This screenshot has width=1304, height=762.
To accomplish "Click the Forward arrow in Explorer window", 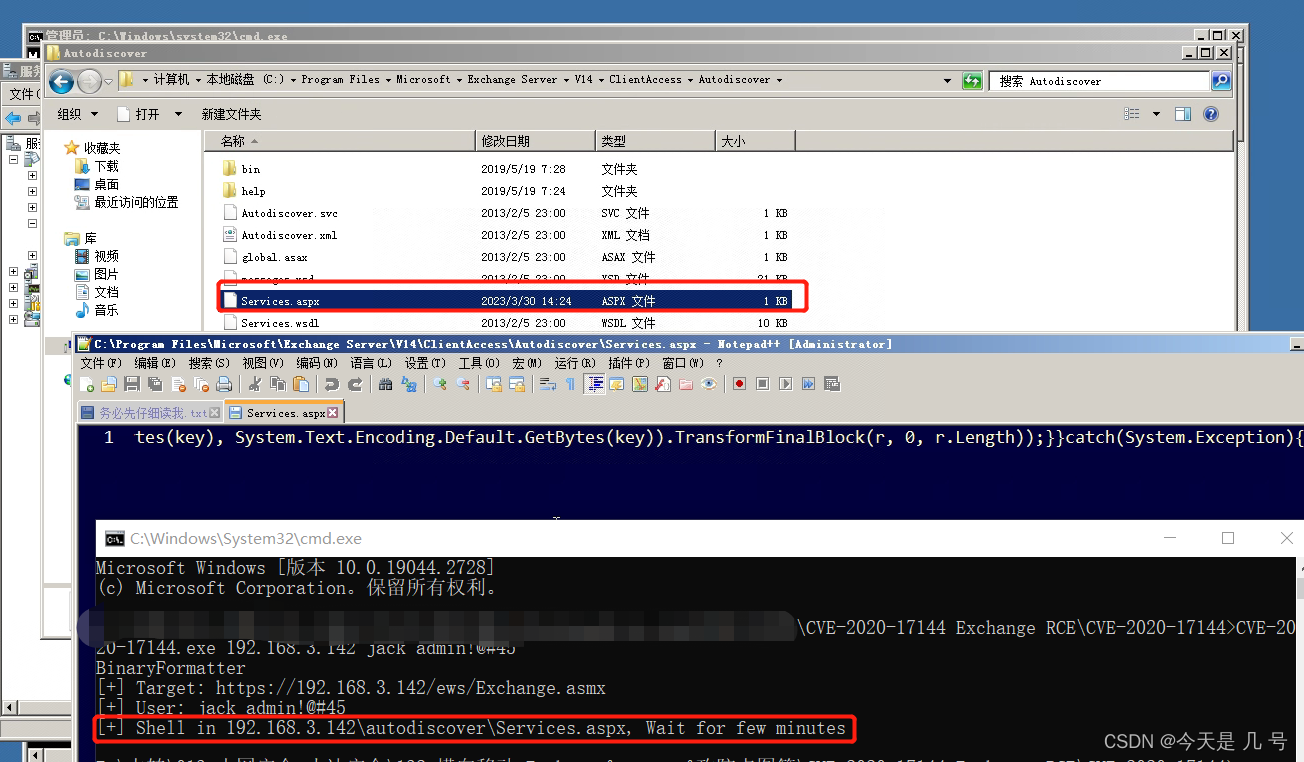I will tap(88, 81).
